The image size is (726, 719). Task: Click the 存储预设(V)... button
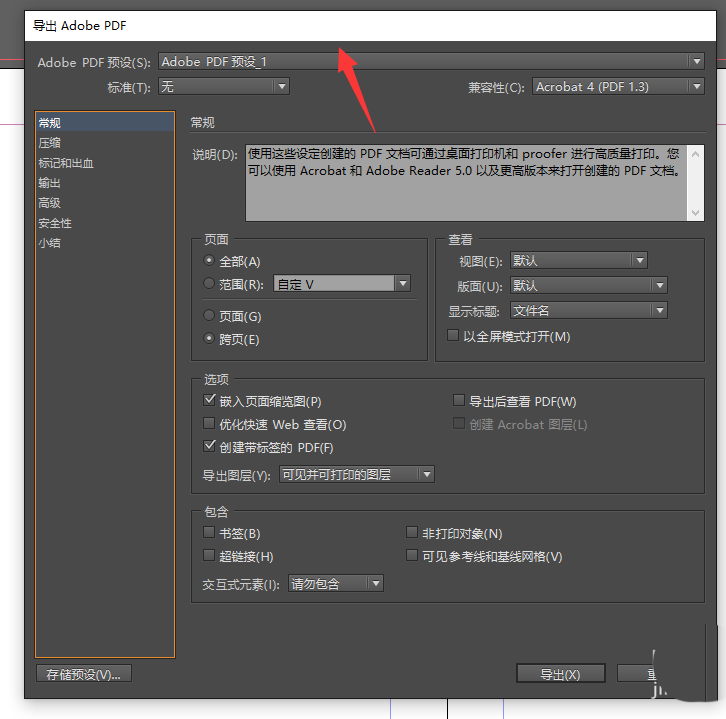coord(84,674)
